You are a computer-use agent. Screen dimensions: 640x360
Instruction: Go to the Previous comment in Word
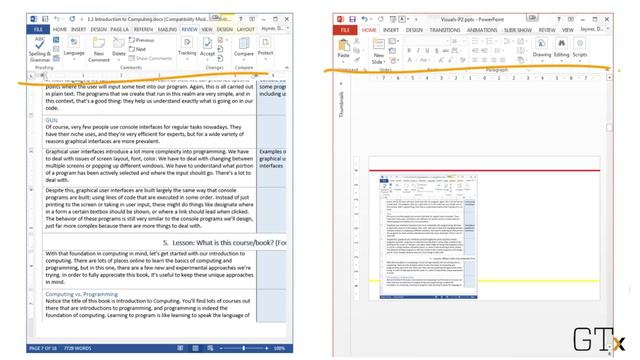coord(142,40)
